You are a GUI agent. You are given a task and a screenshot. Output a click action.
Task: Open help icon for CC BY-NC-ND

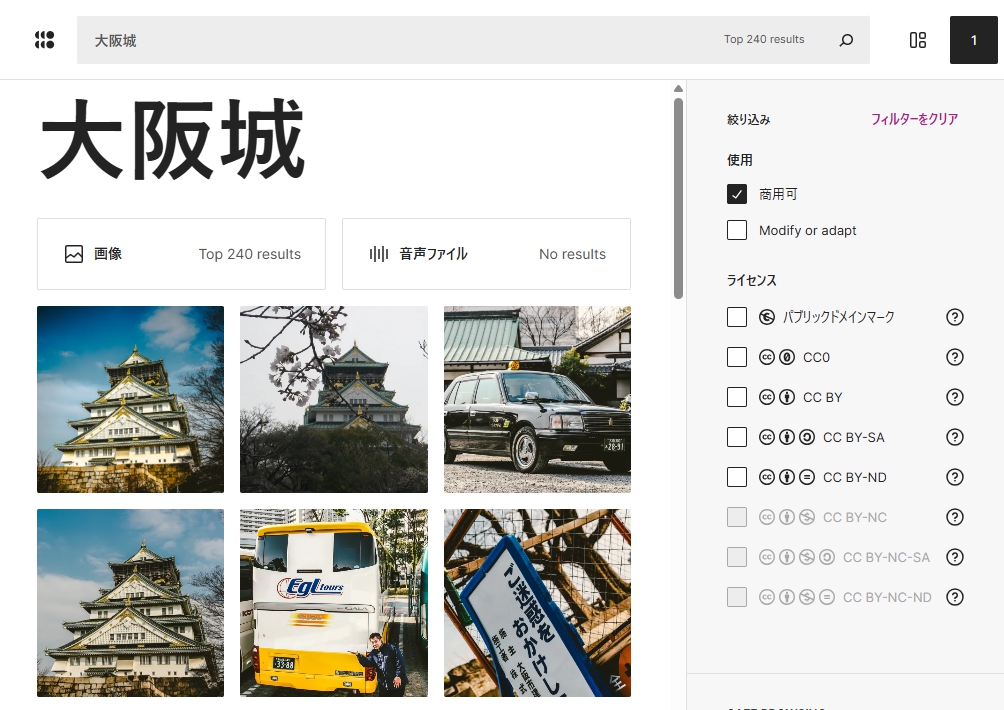tap(955, 597)
